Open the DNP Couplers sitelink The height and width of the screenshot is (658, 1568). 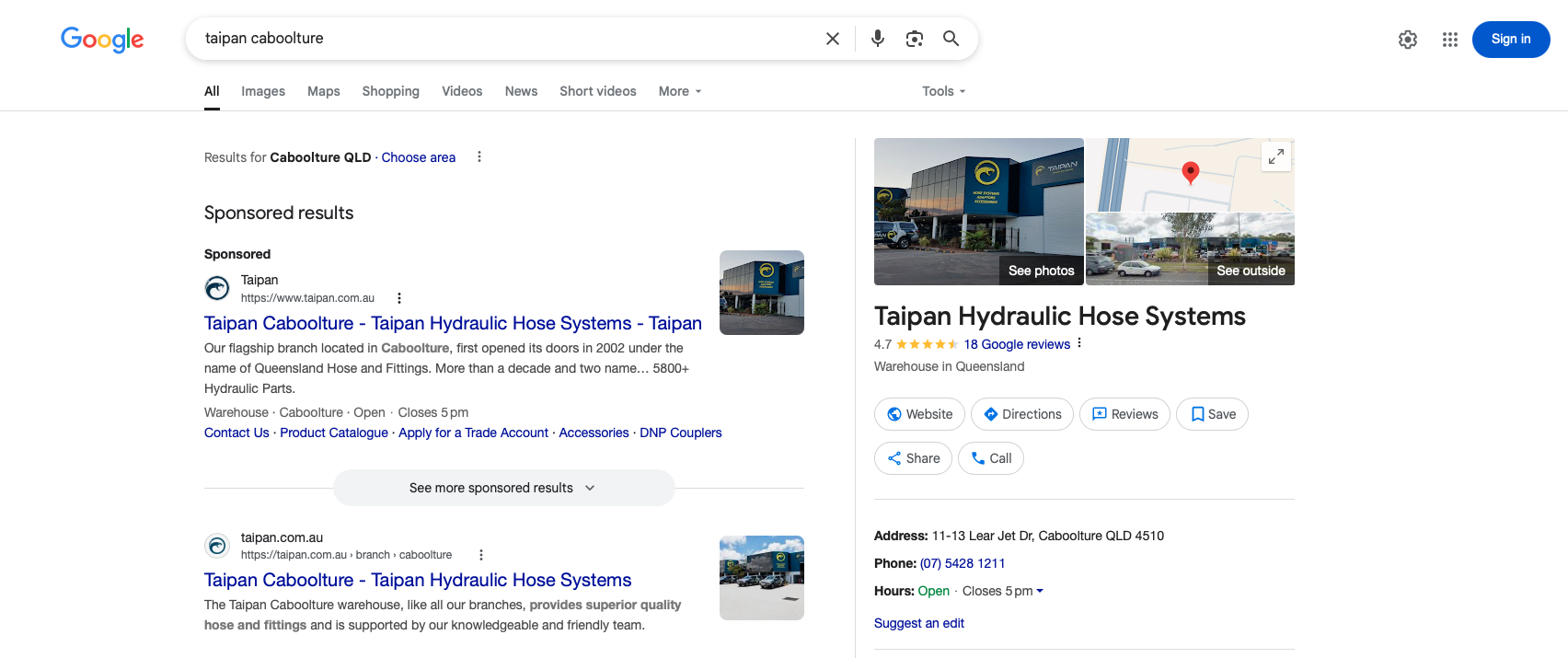tap(681, 433)
